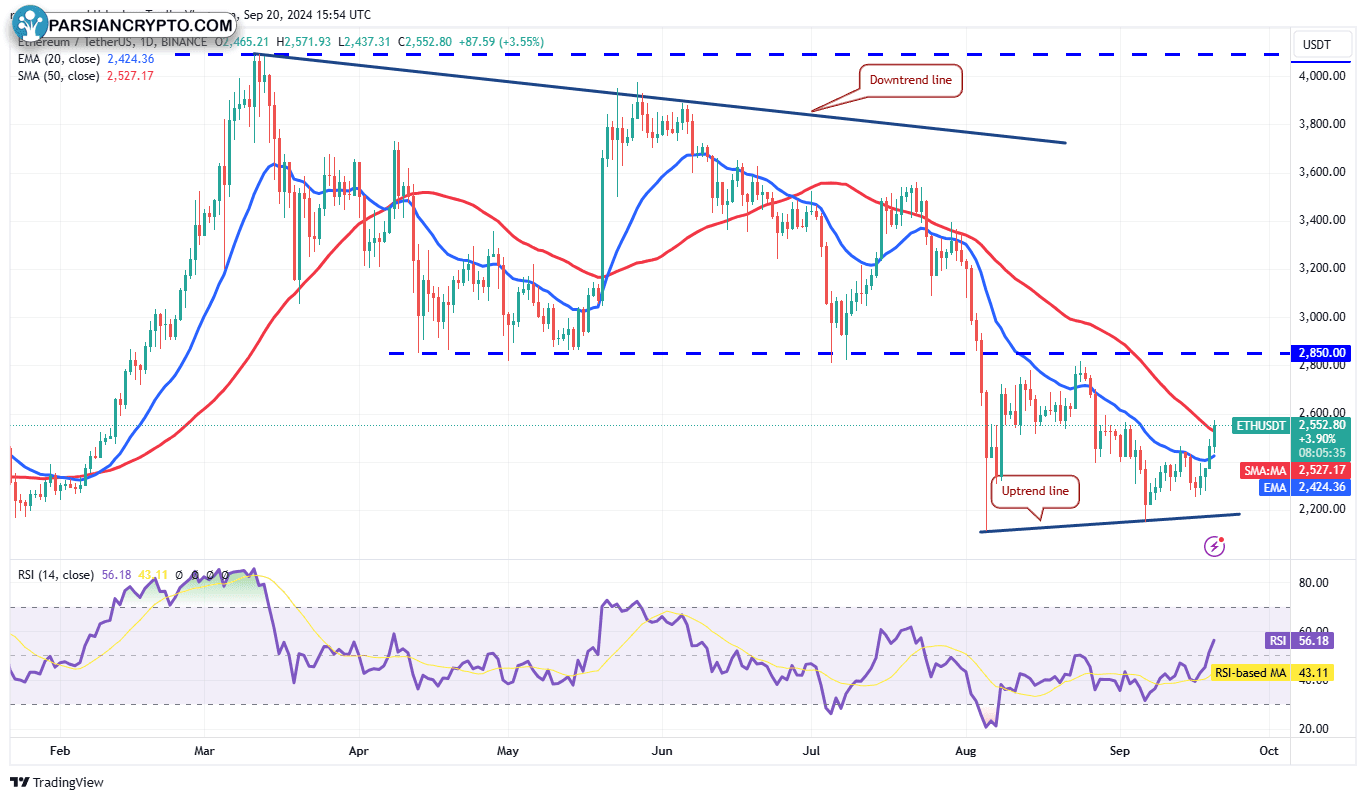Click the close price C2,552.80 in legend
The width and height of the screenshot is (1366, 800).
click(425, 42)
